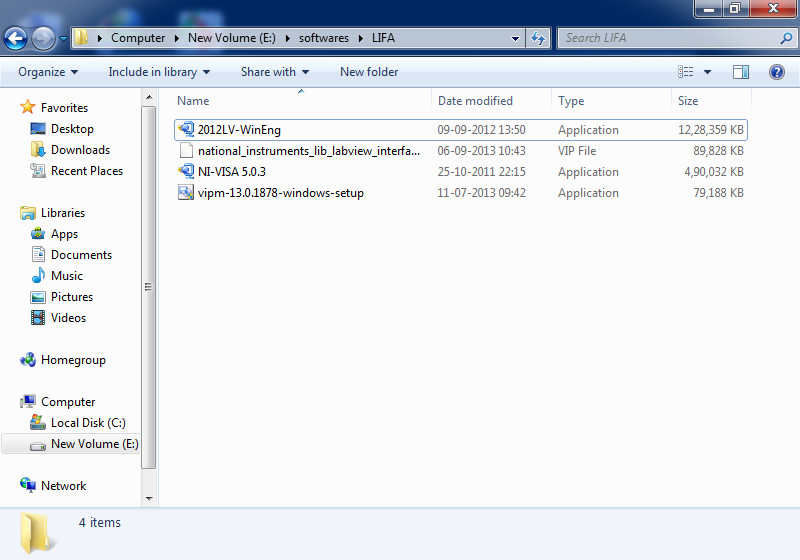Image resolution: width=800 pixels, height=560 pixels.
Task: Click the search magnifier icon
Action: point(786,38)
